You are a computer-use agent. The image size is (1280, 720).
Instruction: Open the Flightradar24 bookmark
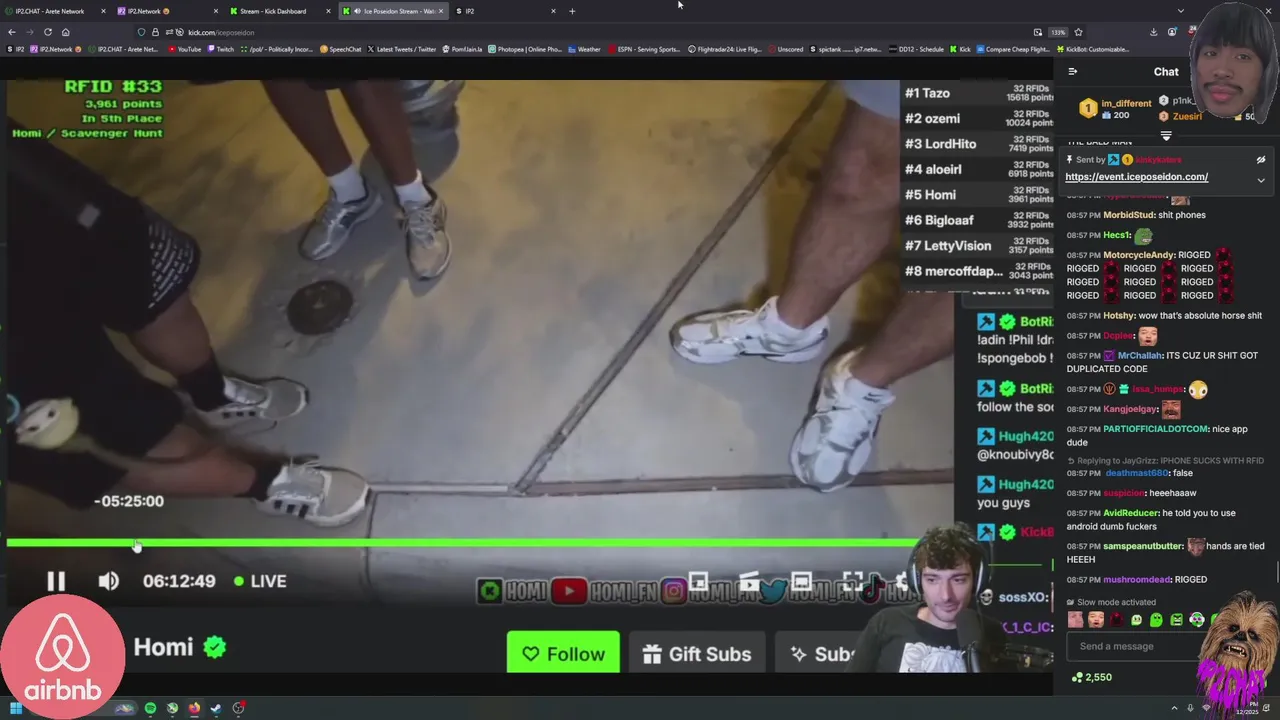(725, 49)
